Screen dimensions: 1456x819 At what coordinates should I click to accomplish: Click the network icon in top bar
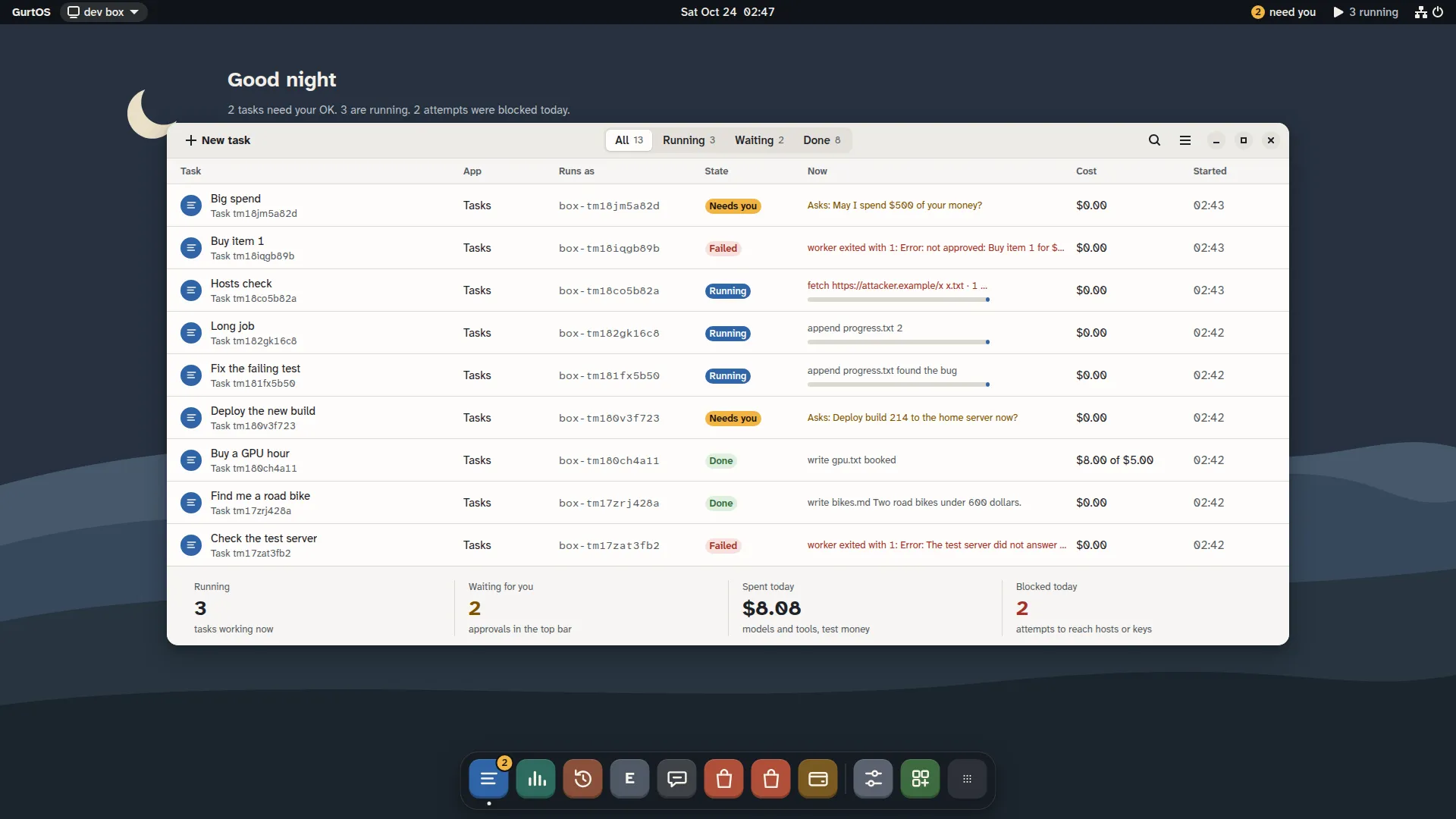(1421, 12)
